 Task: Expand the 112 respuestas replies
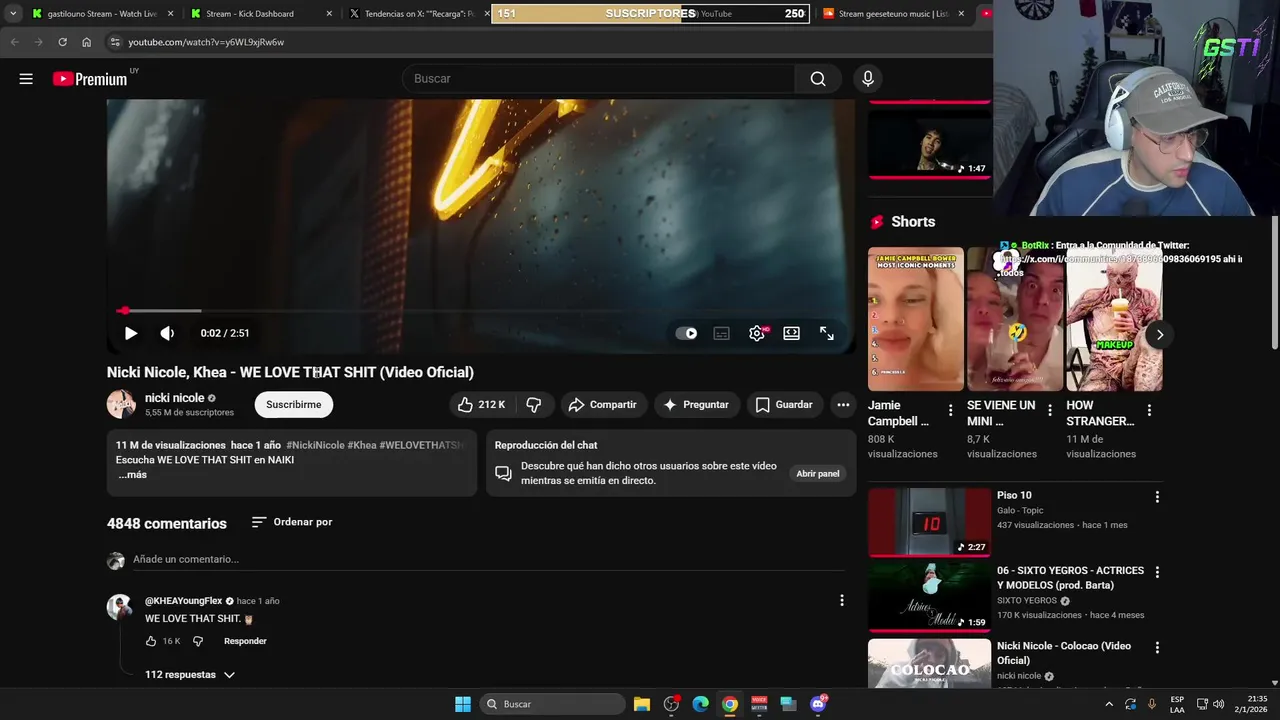click(190, 675)
